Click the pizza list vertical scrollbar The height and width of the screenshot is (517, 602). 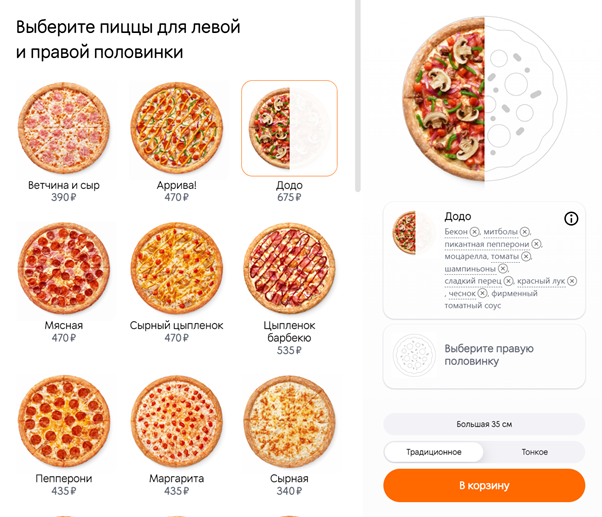357,95
